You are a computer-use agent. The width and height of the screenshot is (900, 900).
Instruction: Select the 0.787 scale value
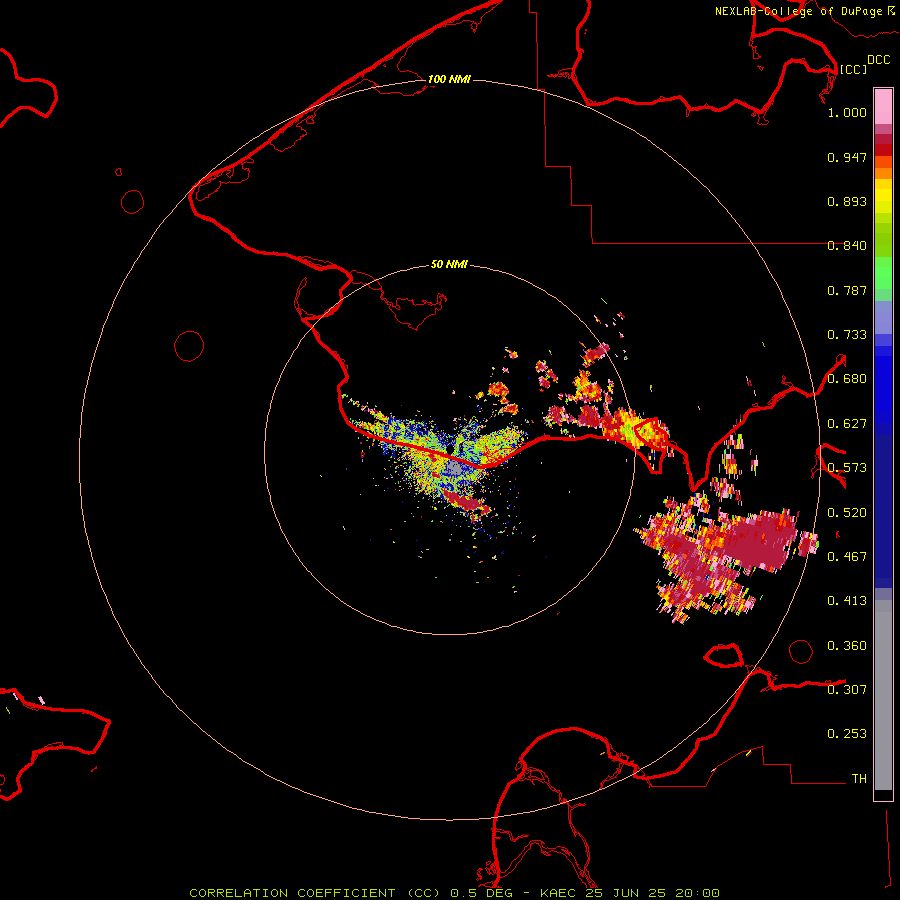point(847,290)
